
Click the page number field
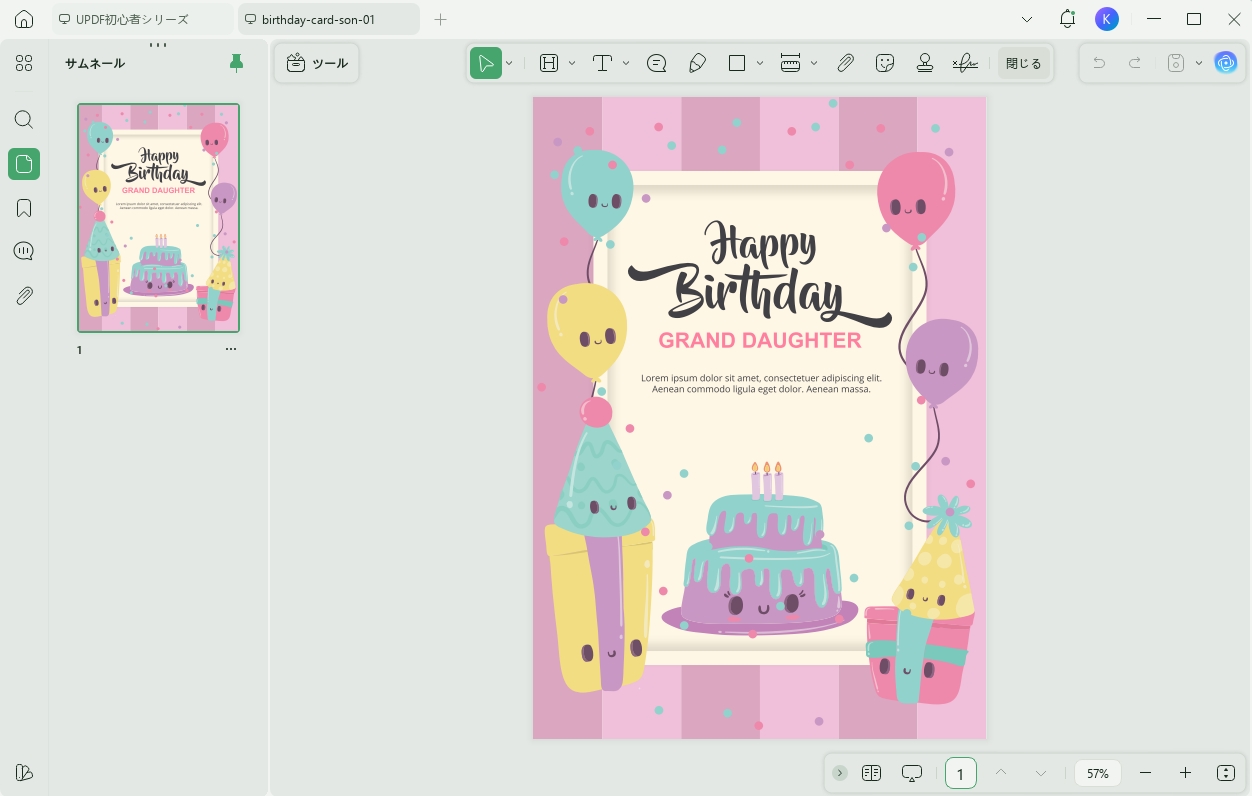pyautogui.click(x=961, y=773)
